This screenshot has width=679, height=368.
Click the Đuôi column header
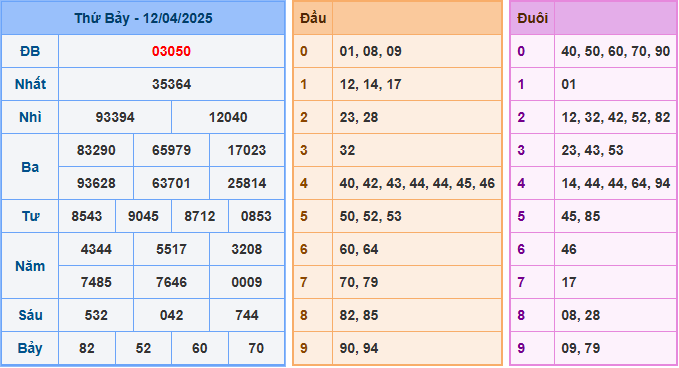click(x=533, y=18)
